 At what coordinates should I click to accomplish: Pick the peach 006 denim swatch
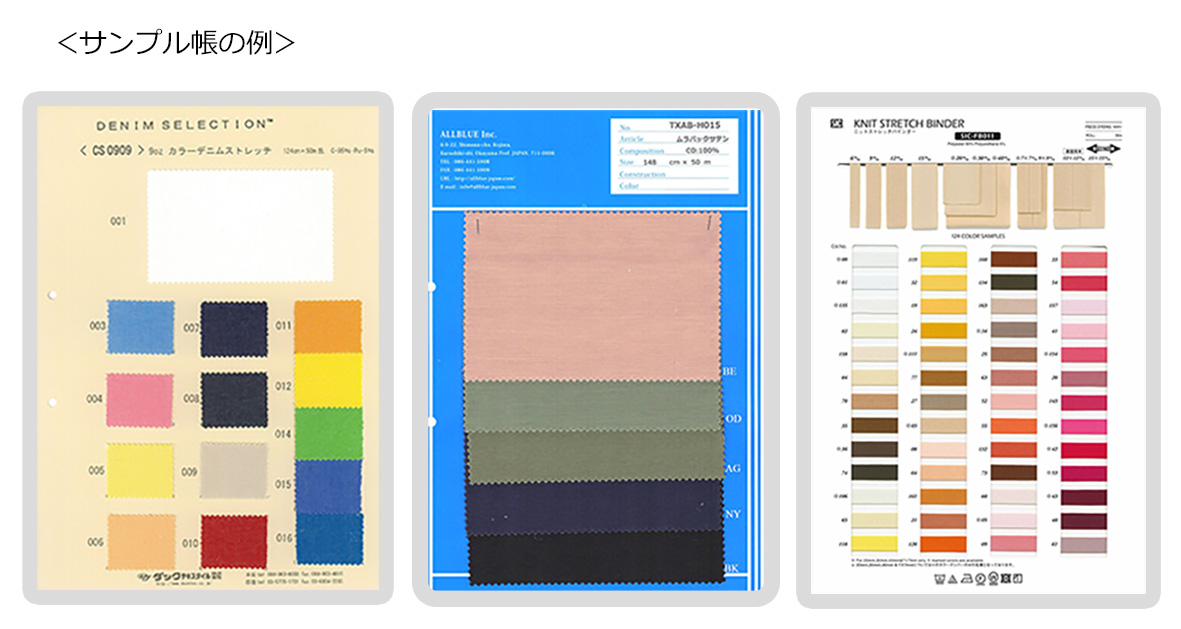(142, 542)
